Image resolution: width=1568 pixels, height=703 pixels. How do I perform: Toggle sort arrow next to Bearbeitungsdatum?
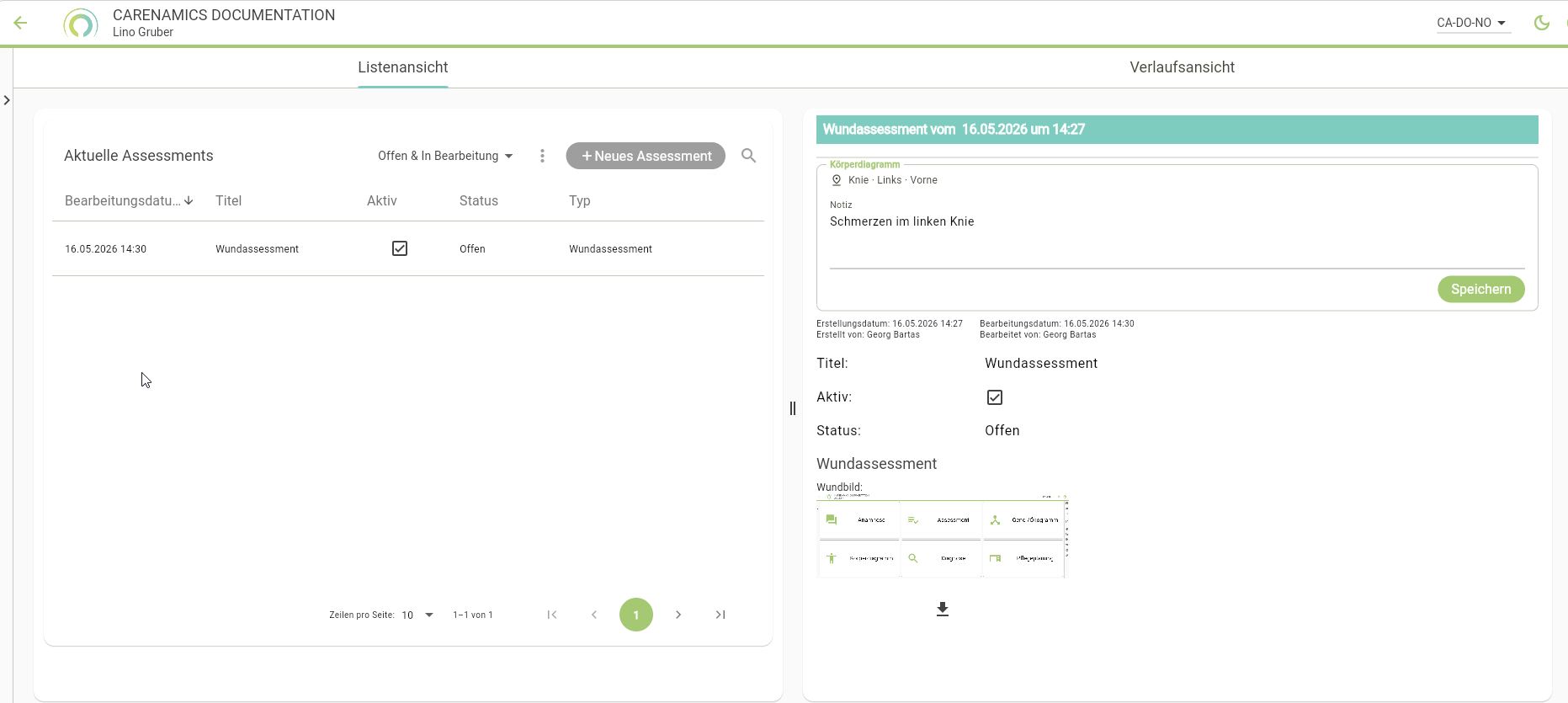point(189,200)
